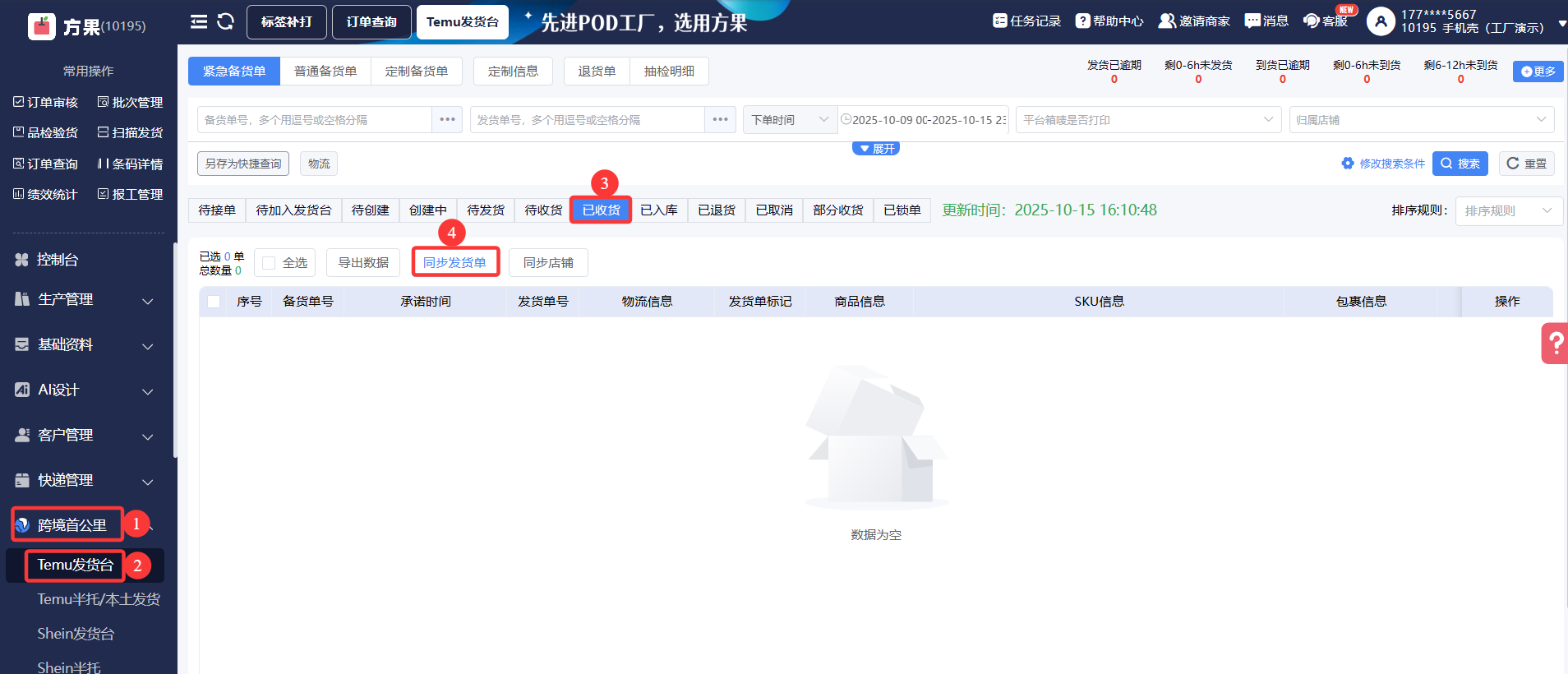Open 品检验货 quick action
Image resolution: width=1568 pixels, height=674 pixels.
[46, 133]
